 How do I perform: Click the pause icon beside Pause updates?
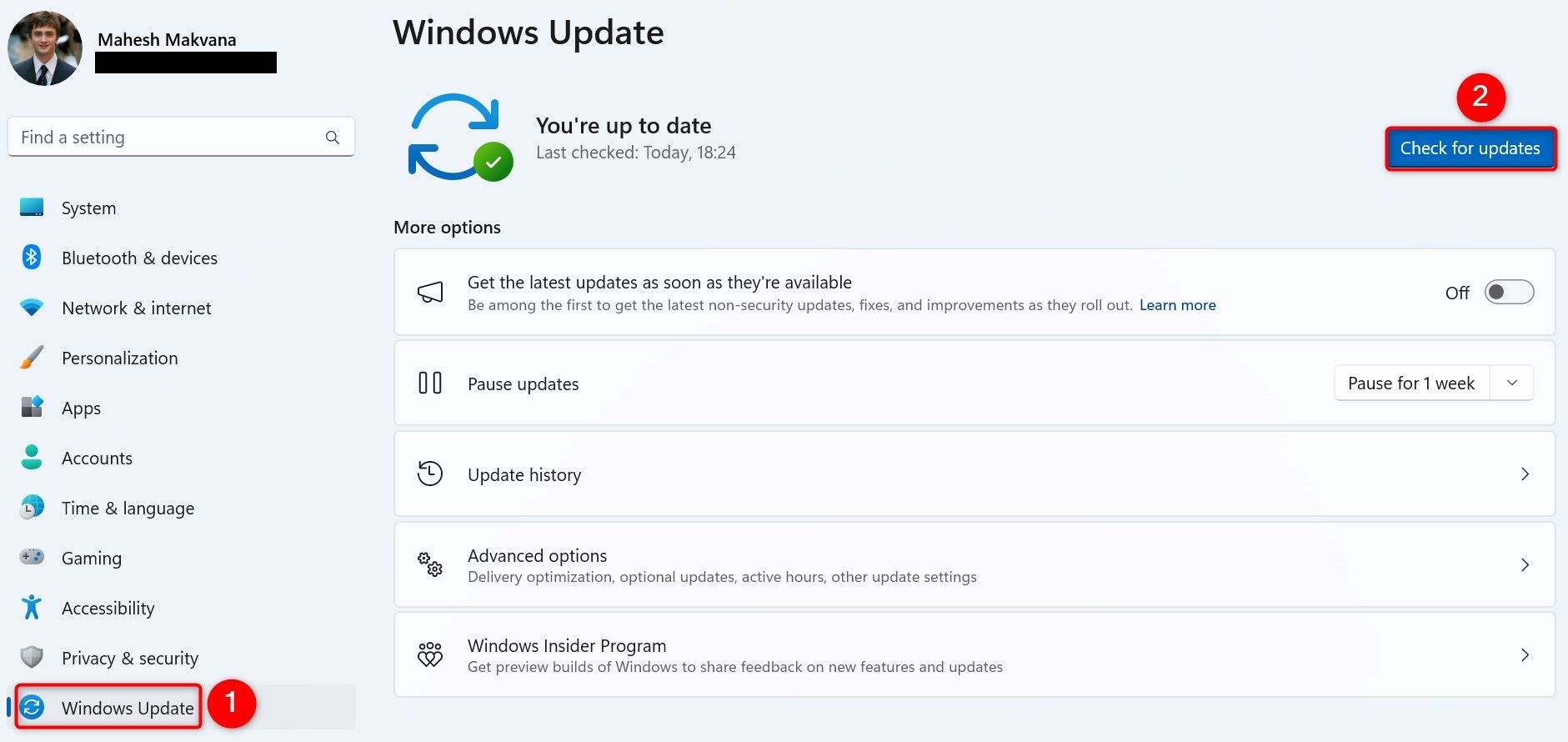pyautogui.click(x=430, y=383)
